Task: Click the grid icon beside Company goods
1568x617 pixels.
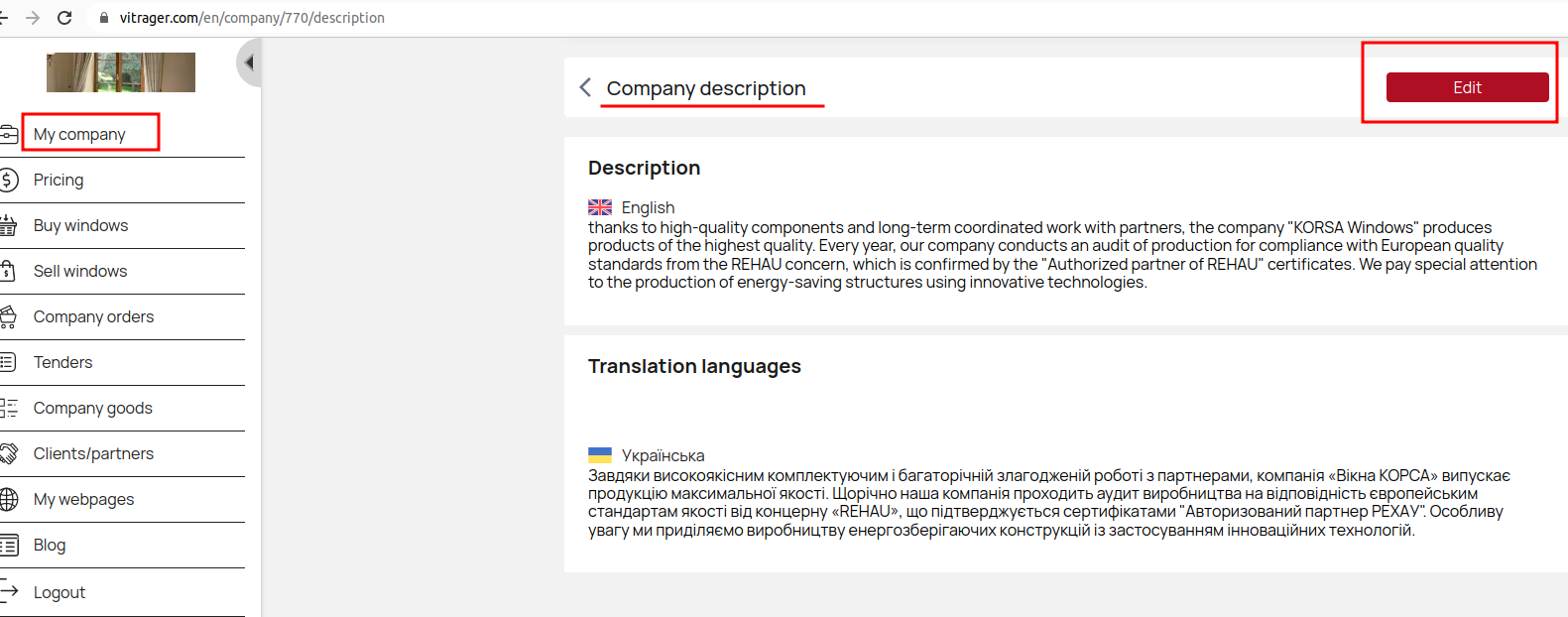Action: tap(9, 408)
